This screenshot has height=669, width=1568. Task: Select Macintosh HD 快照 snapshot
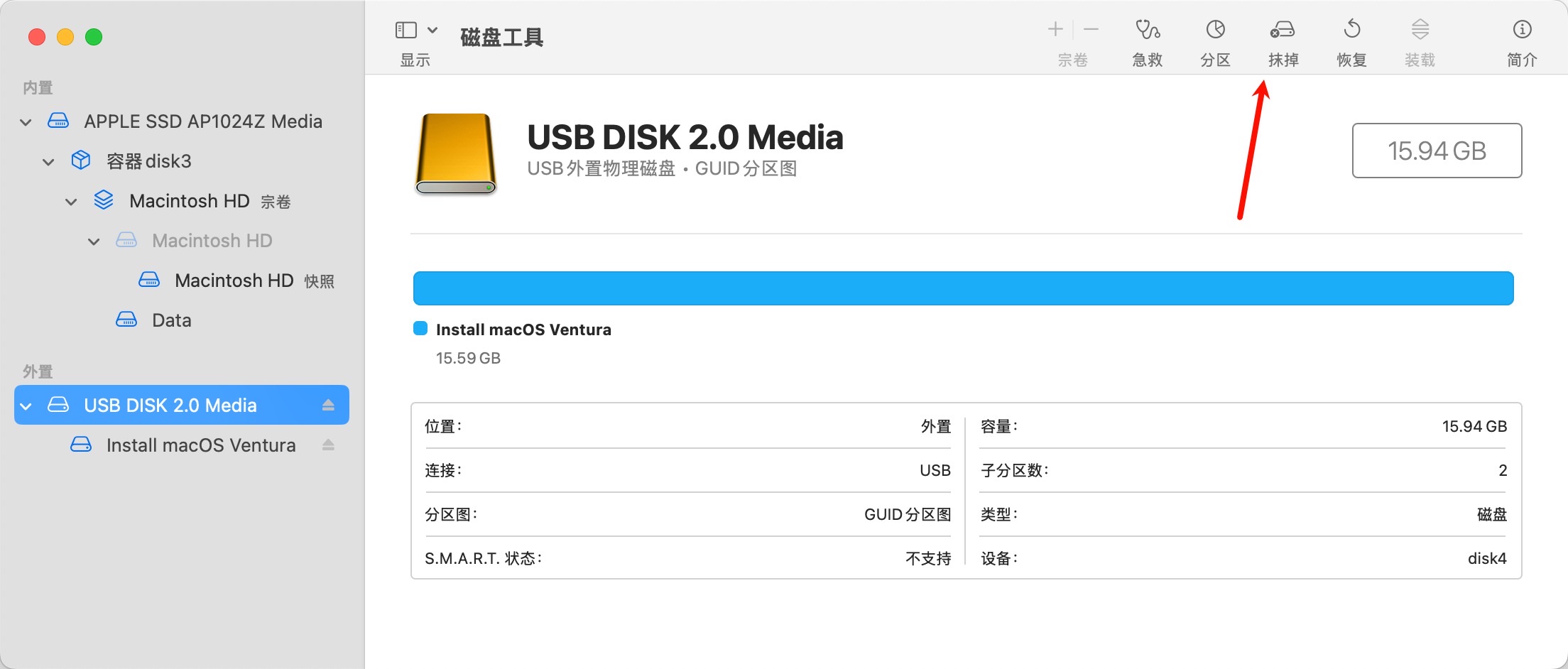pos(254,281)
